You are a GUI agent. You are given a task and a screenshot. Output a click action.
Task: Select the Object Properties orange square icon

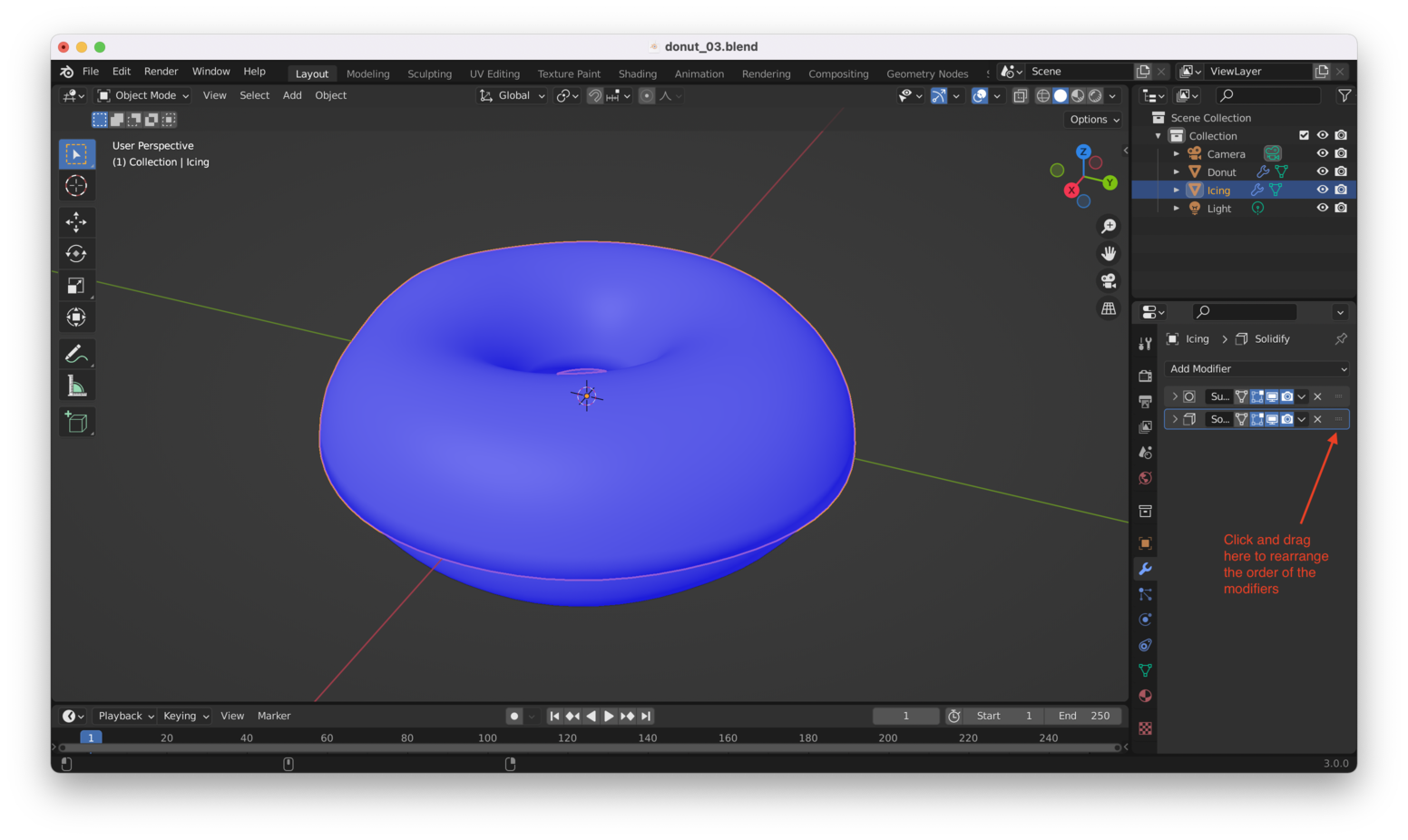[x=1145, y=542]
